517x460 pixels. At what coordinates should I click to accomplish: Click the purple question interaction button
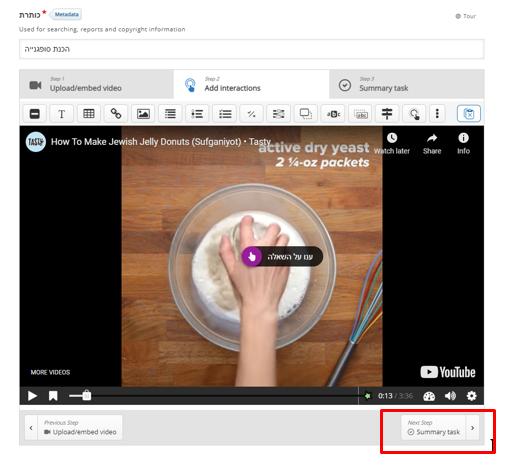(x=252, y=256)
